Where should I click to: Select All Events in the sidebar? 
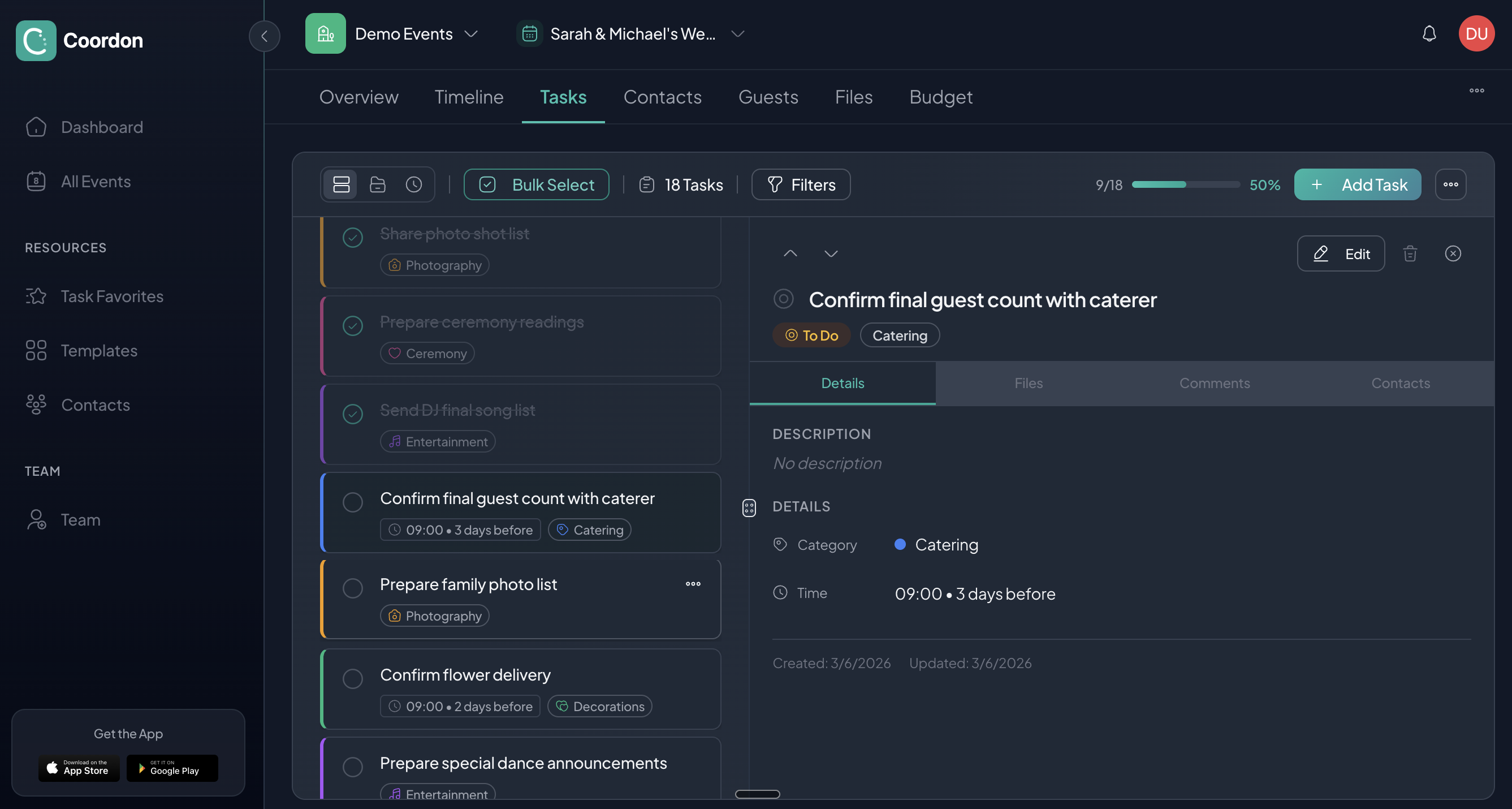96,181
